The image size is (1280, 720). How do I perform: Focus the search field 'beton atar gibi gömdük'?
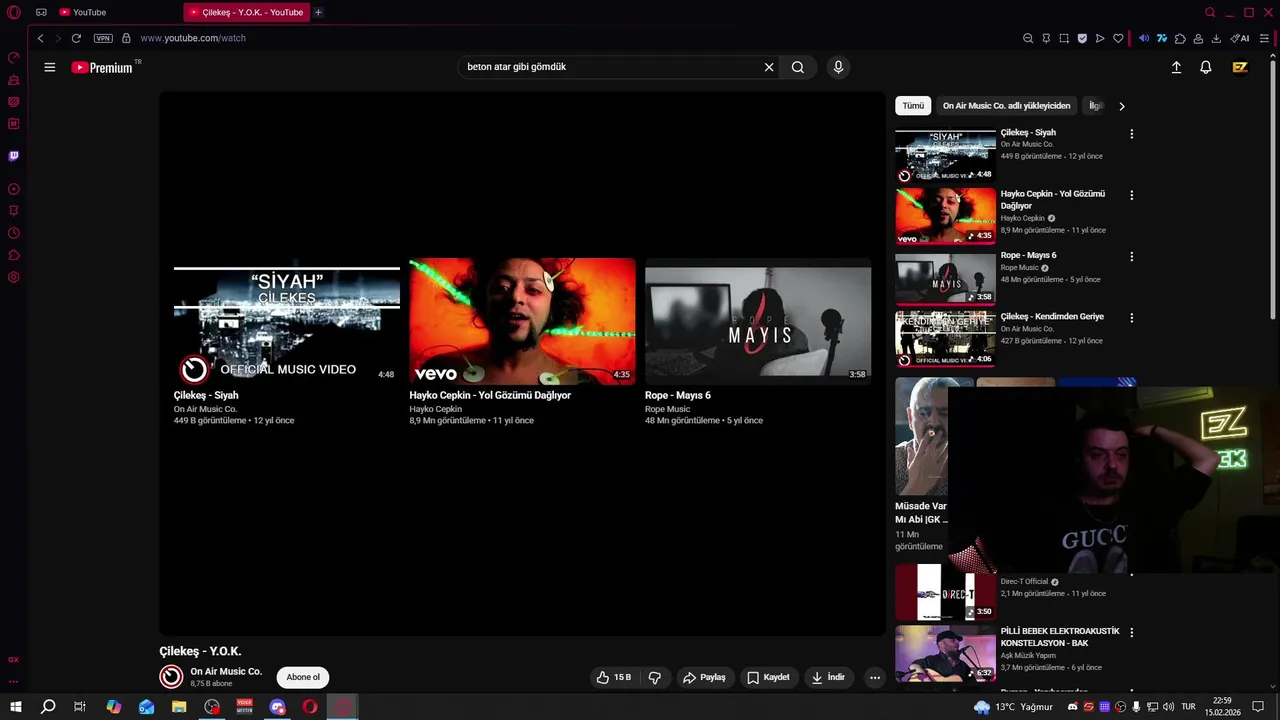[x=610, y=67]
